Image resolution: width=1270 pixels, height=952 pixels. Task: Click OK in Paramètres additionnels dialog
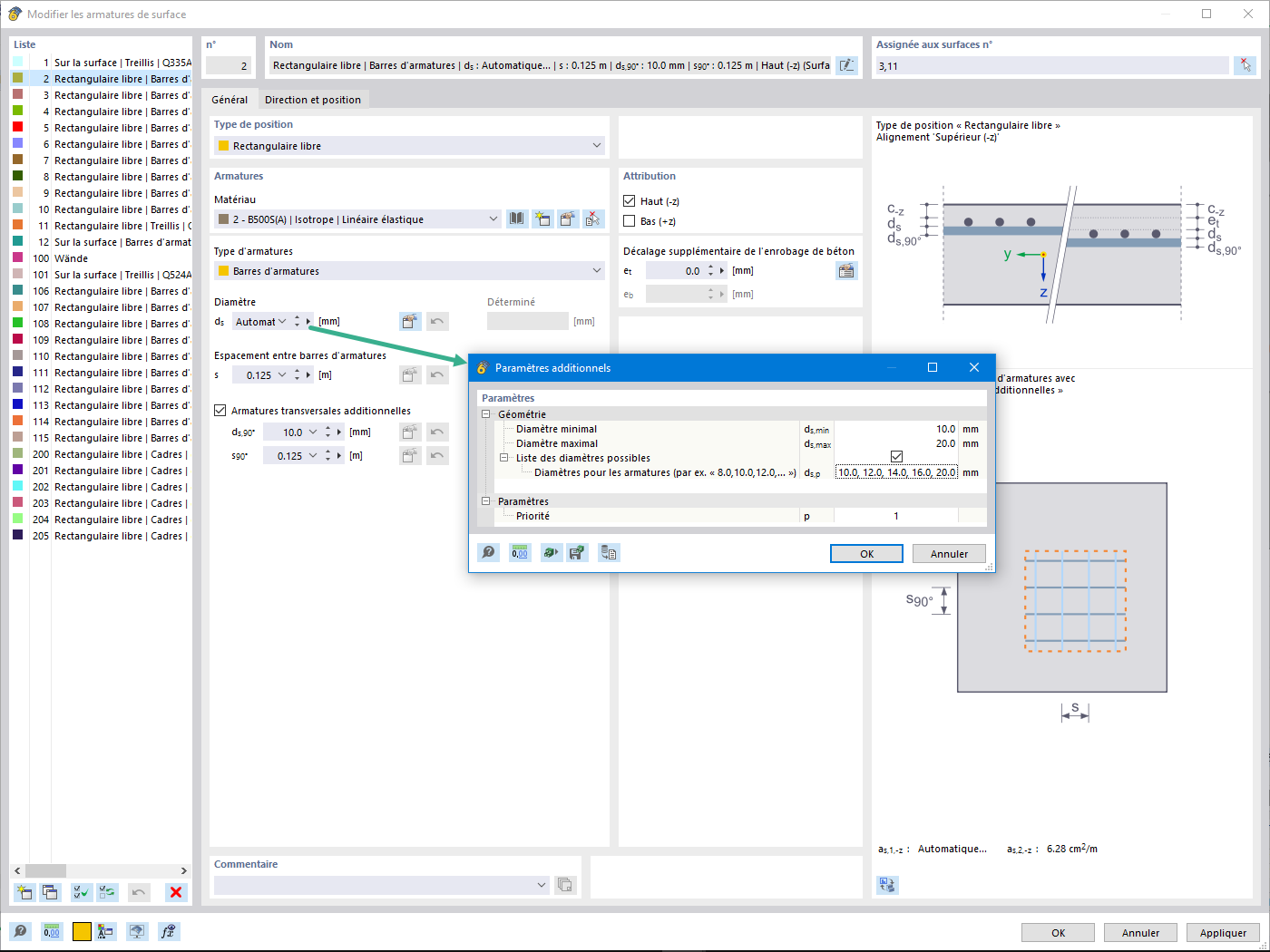point(866,554)
